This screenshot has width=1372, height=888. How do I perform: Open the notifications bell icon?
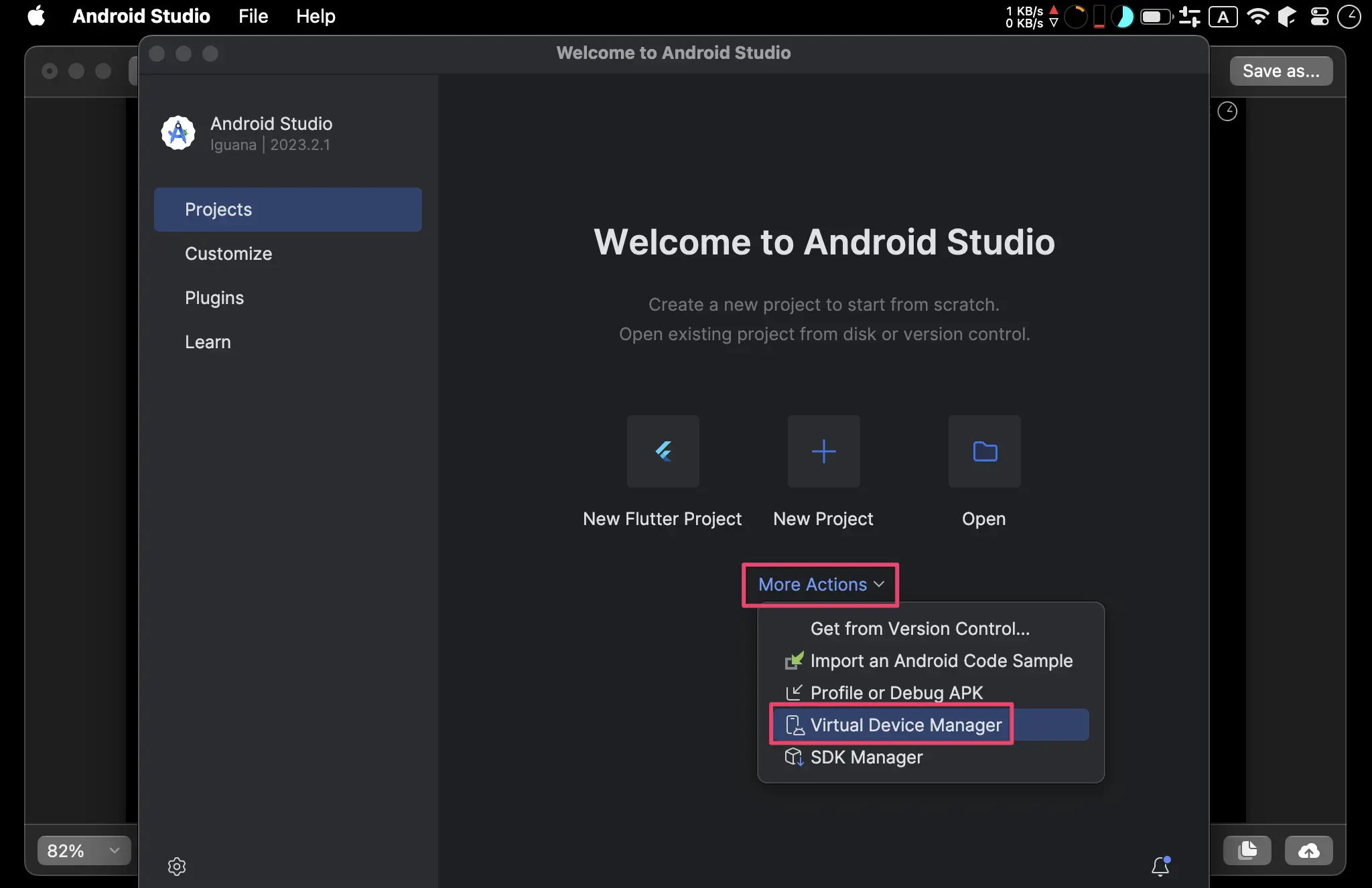tap(1161, 866)
